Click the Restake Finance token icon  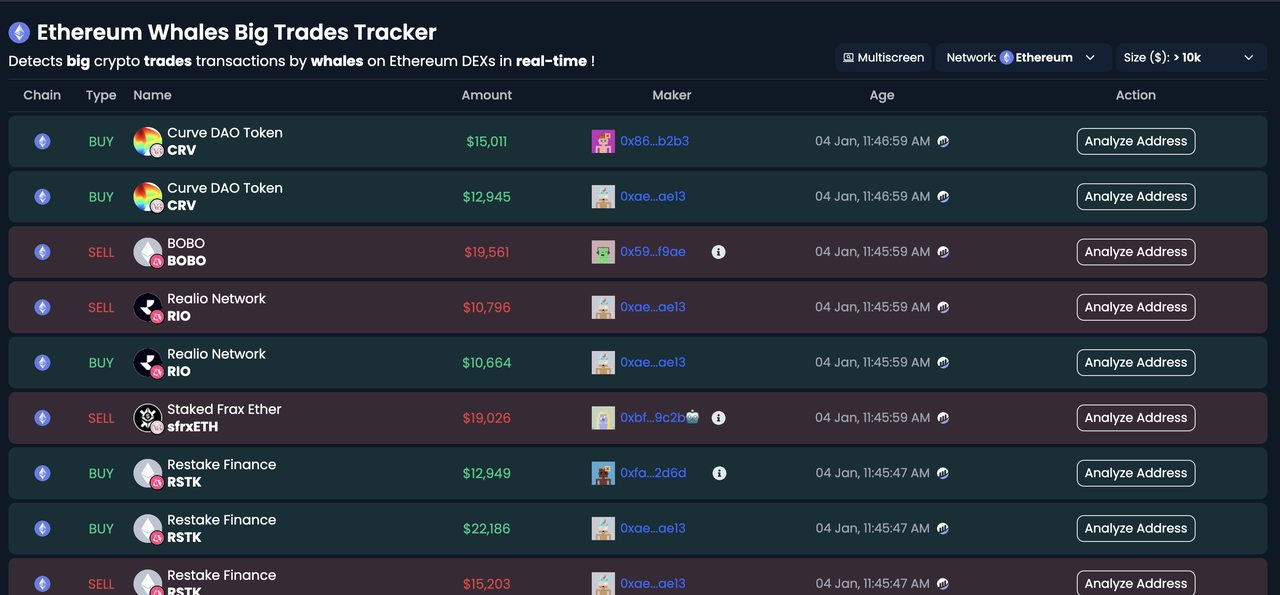(x=147, y=472)
